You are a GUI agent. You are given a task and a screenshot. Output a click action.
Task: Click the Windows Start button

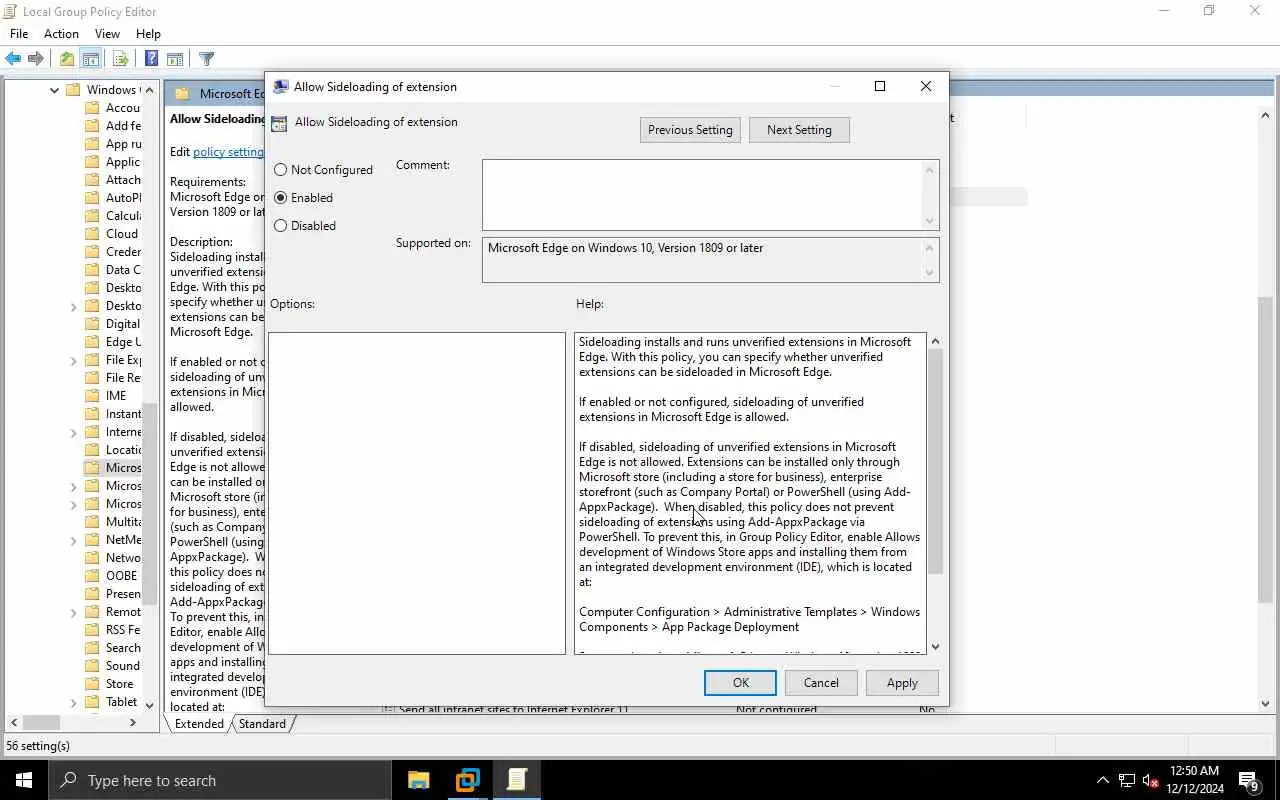point(24,780)
